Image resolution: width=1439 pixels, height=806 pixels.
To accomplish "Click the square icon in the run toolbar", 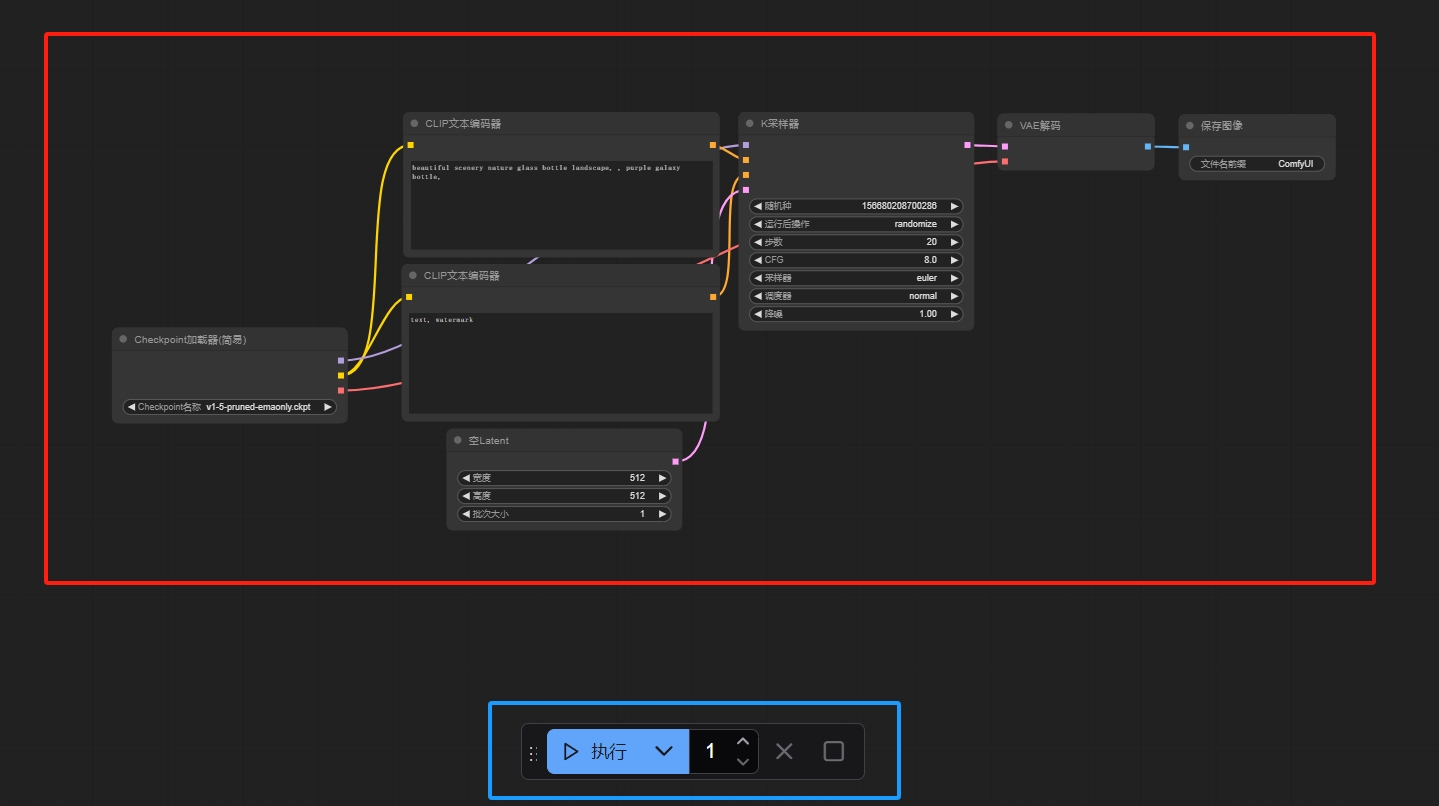I will click(x=833, y=751).
